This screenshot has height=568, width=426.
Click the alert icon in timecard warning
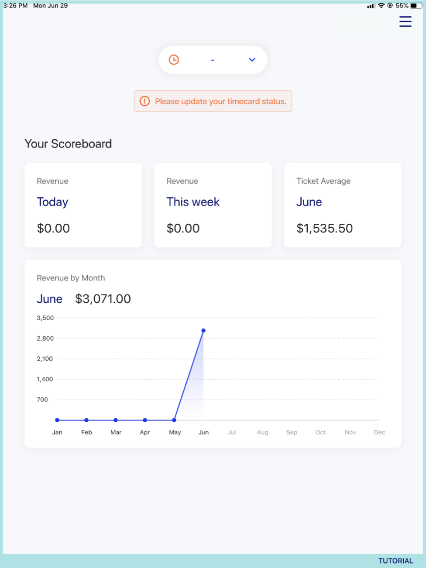pyautogui.click(x=145, y=101)
